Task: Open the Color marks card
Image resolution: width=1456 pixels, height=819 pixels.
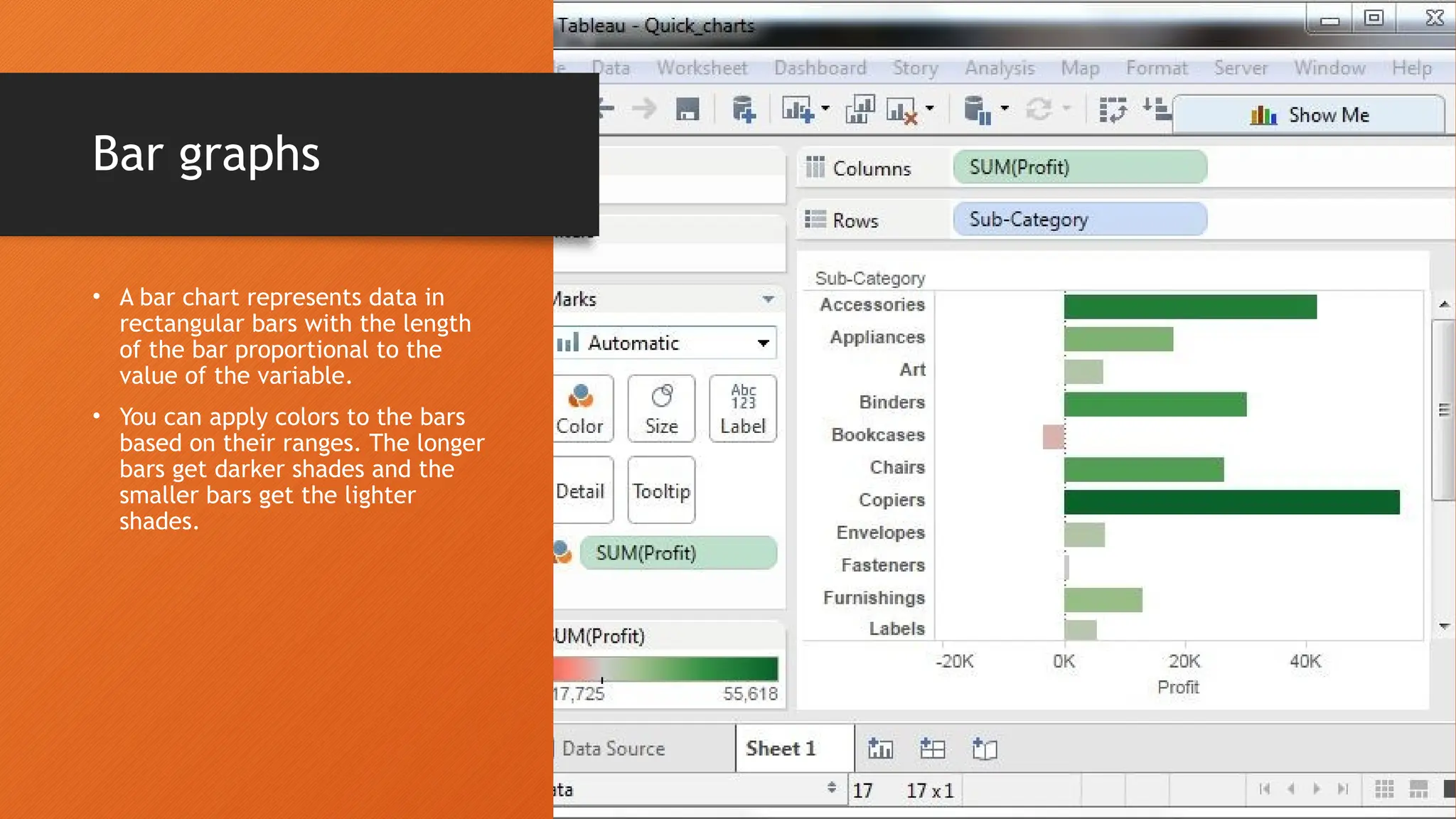Action: pyautogui.click(x=581, y=409)
